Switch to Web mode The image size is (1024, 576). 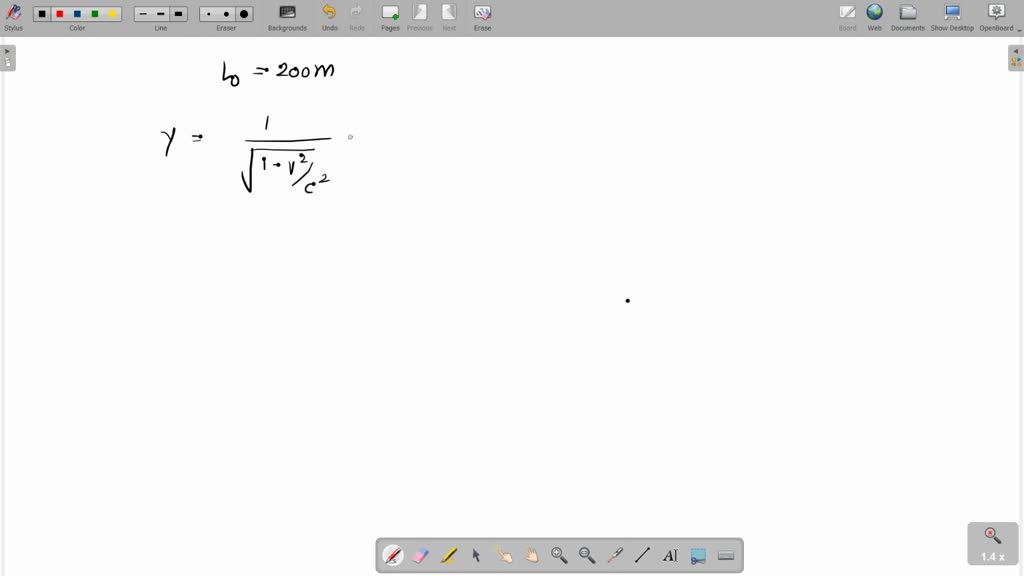[x=874, y=17]
